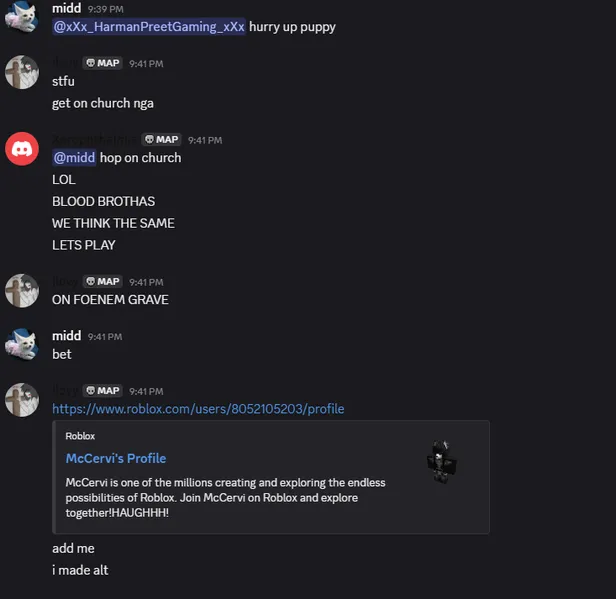The image size is (616, 599).
Task: Click the McCervi embed description text
Action: (225, 497)
